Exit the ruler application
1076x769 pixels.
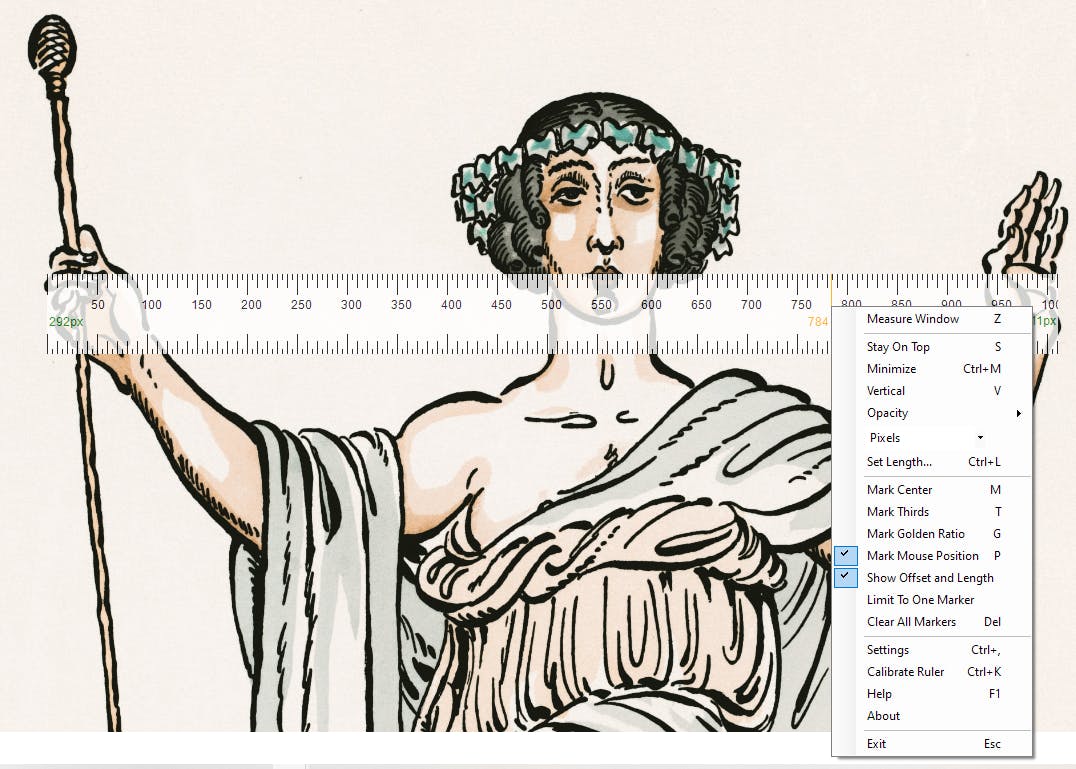[876, 744]
